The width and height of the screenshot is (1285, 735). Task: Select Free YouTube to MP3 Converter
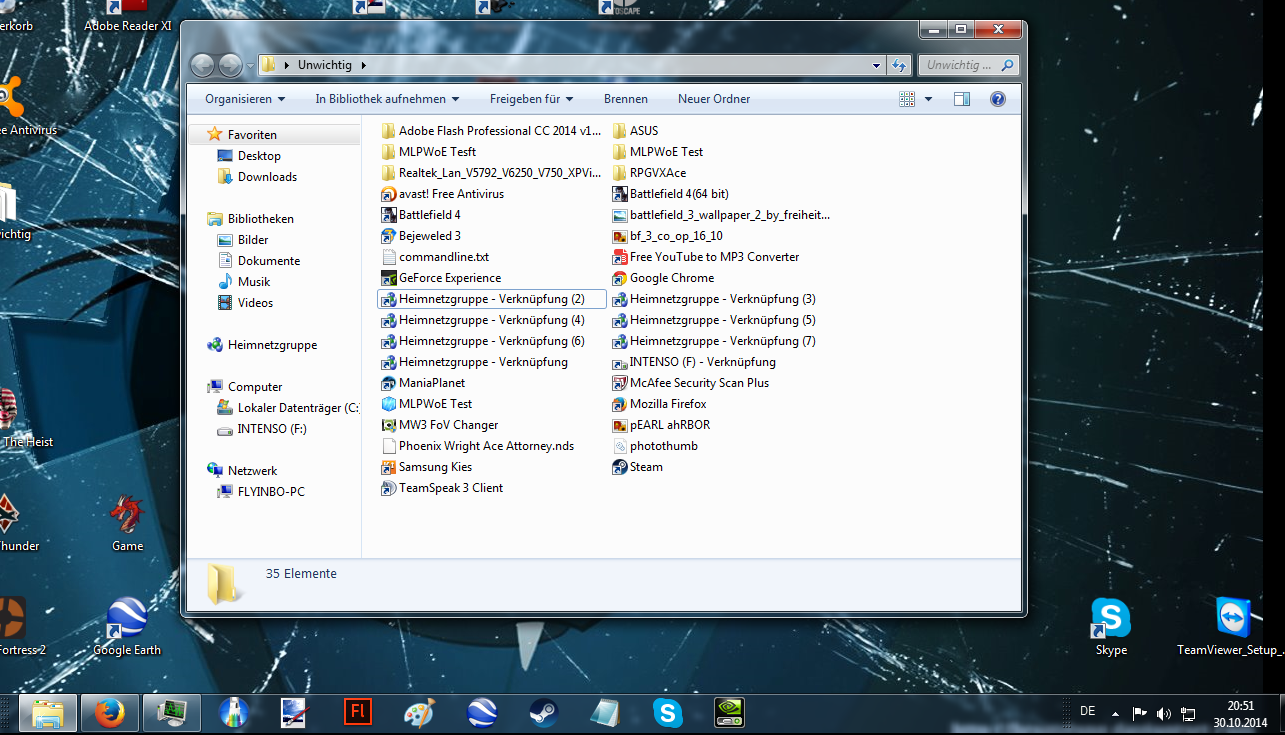click(707, 257)
